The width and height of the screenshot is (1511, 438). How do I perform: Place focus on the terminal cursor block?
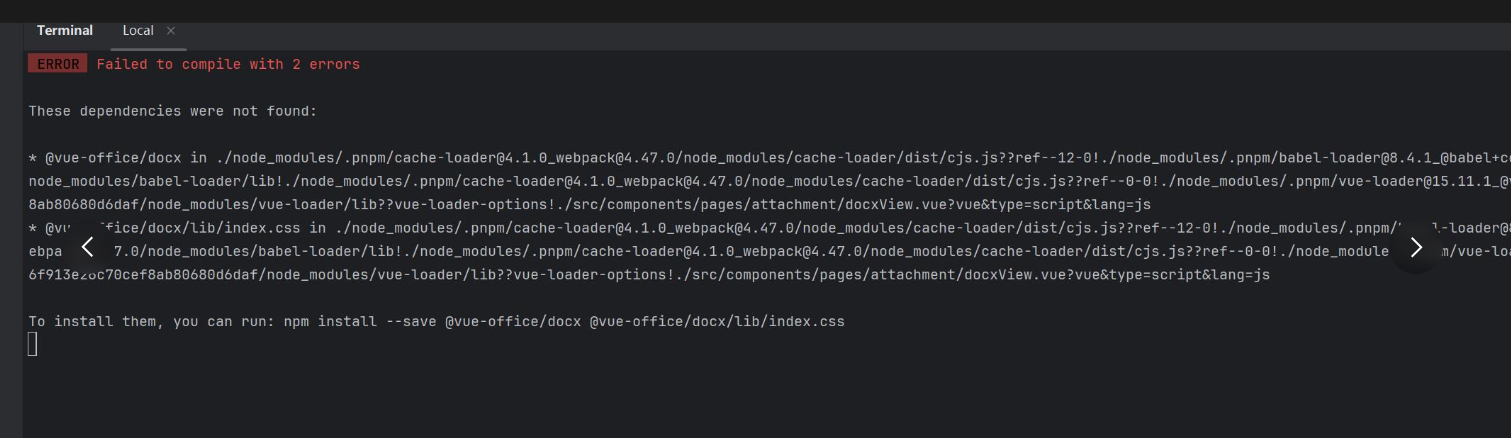33,345
